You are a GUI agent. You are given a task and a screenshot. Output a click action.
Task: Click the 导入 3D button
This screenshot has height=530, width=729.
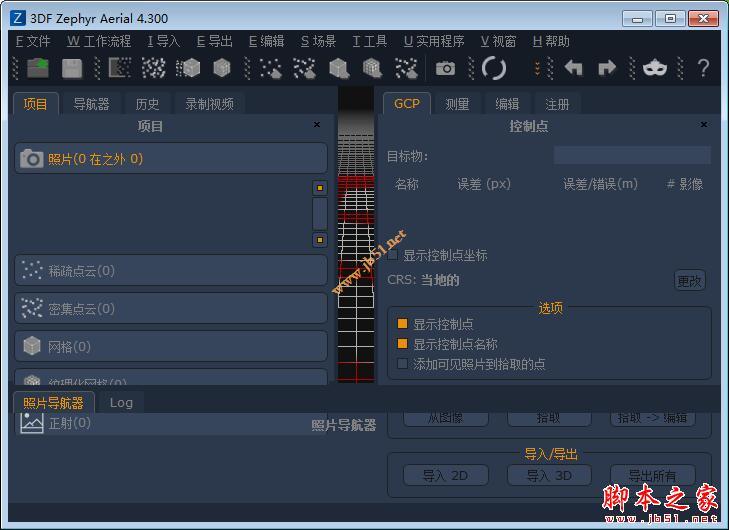click(x=549, y=476)
